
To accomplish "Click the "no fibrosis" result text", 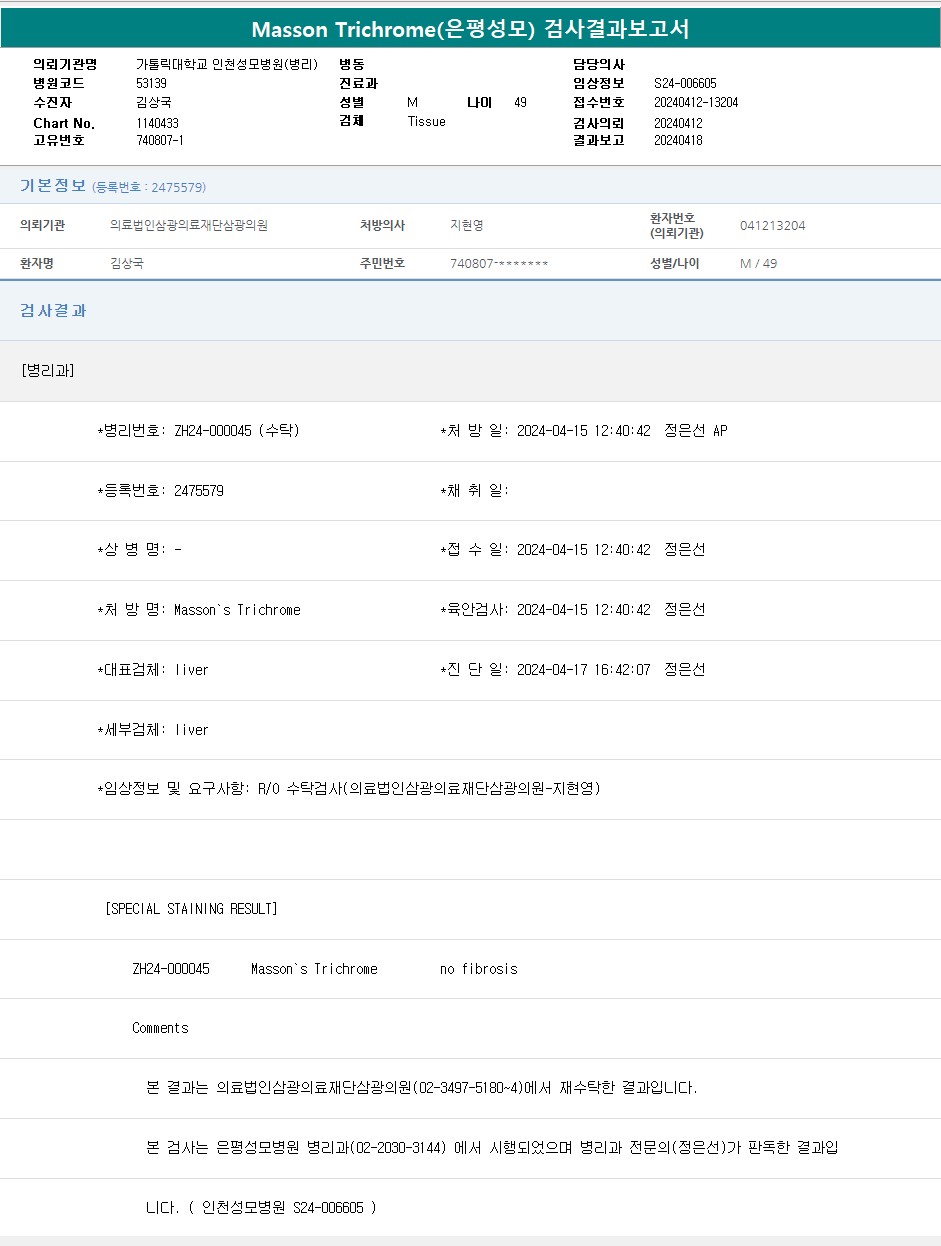I will [x=478, y=969].
